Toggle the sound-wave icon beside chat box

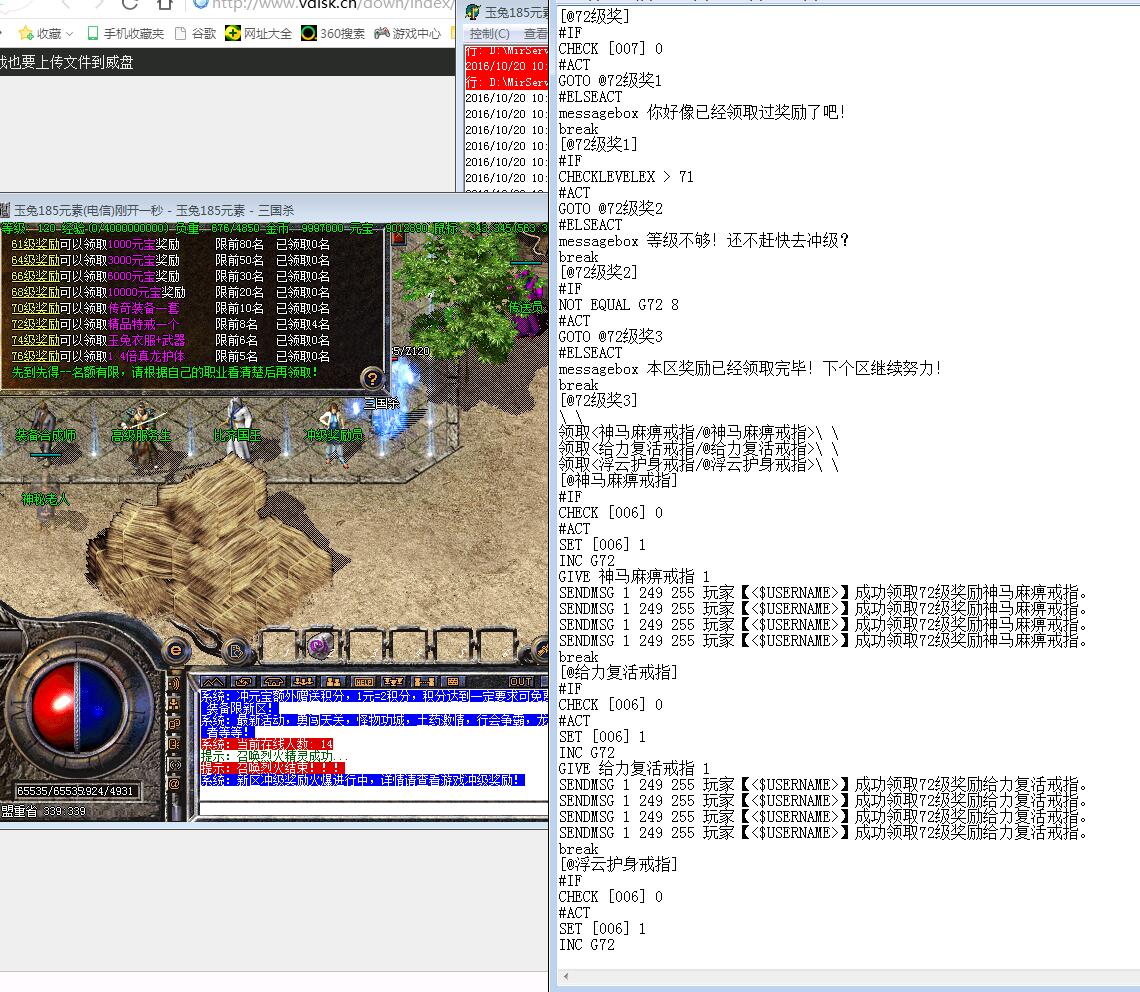pos(174,684)
